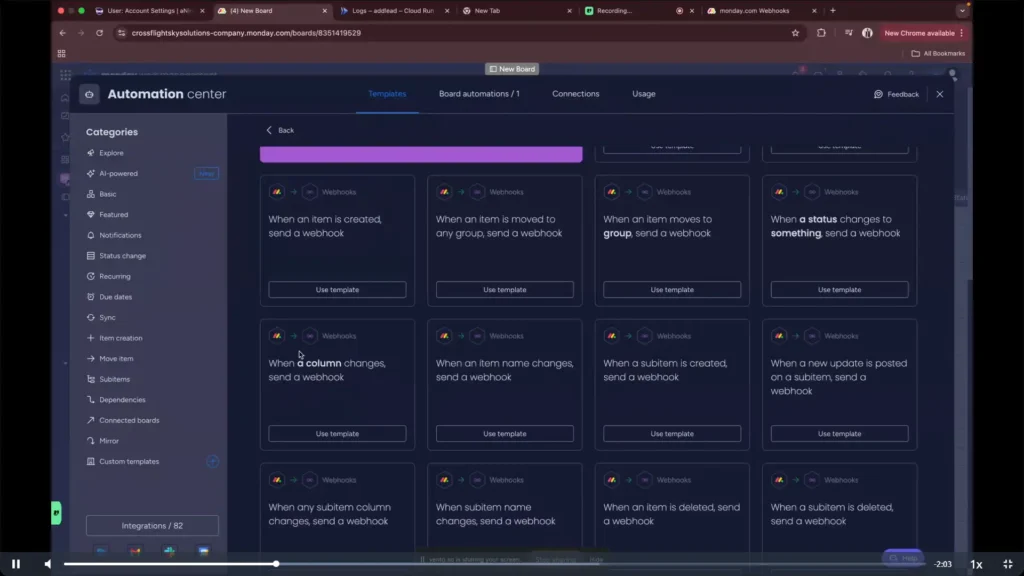Open the Connections tab
The height and width of the screenshot is (576, 1024).
point(575,94)
